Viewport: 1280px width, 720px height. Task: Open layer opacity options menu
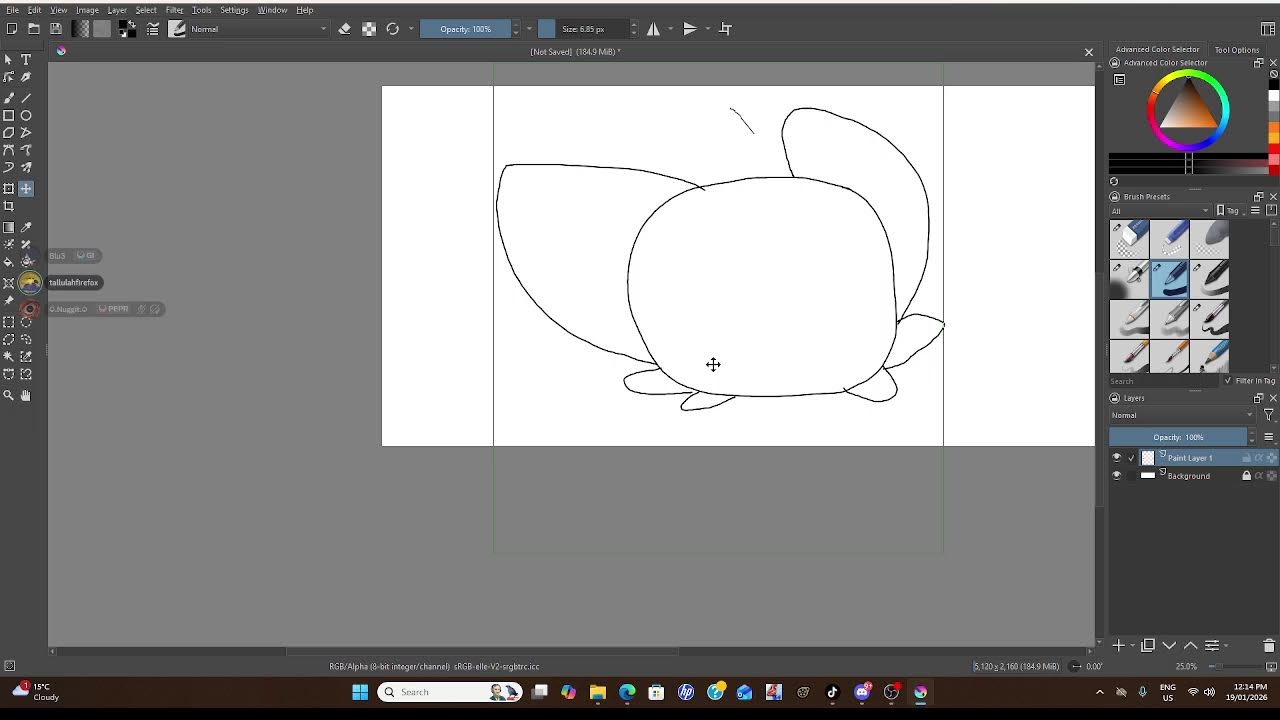tap(1269, 437)
